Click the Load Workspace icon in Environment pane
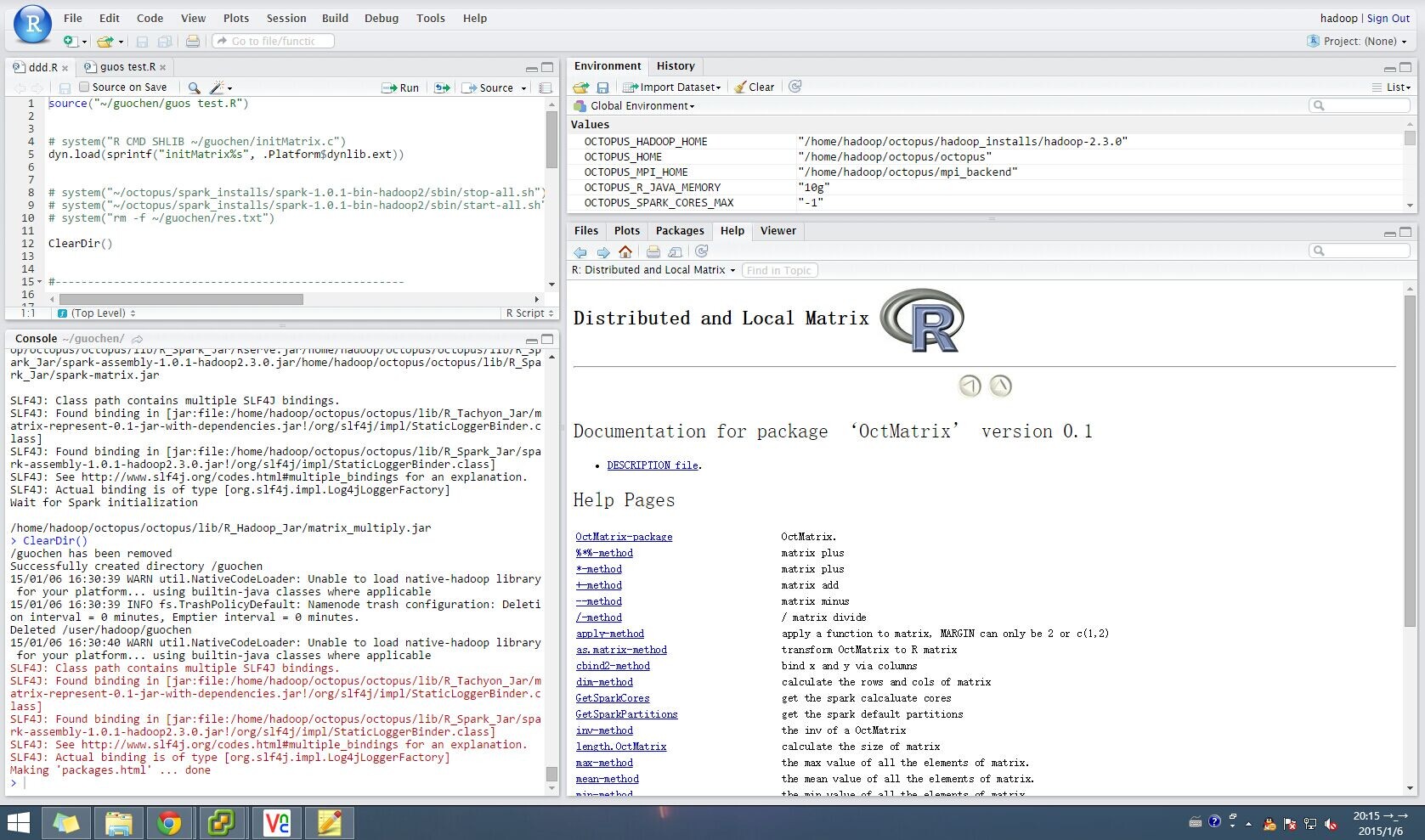The image size is (1425, 840). tap(581, 87)
